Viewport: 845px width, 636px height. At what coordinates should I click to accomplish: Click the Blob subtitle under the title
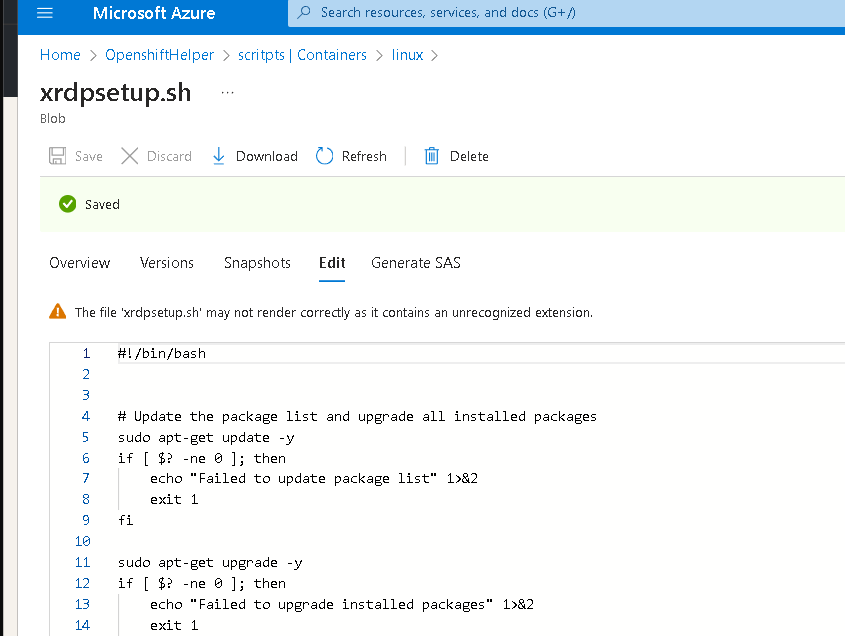coord(53,119)
